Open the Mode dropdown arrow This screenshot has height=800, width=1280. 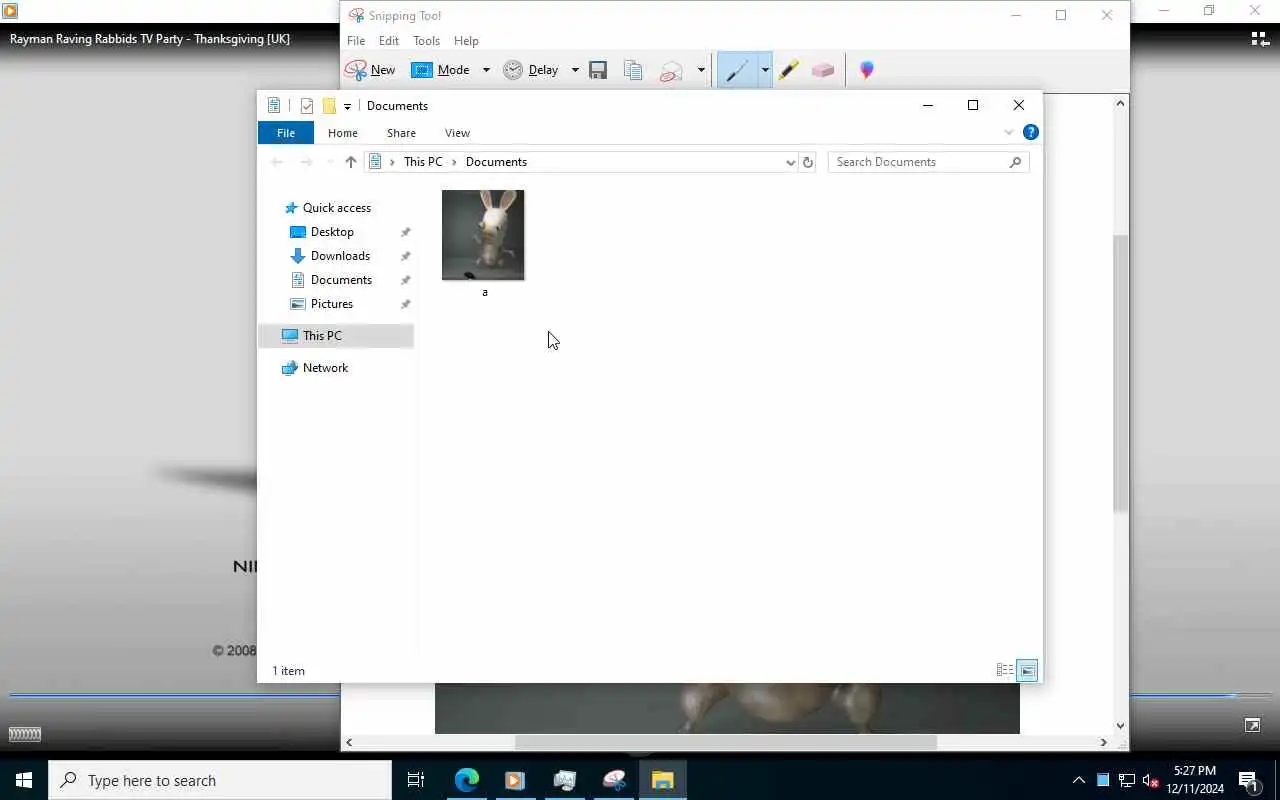point(486,70)
